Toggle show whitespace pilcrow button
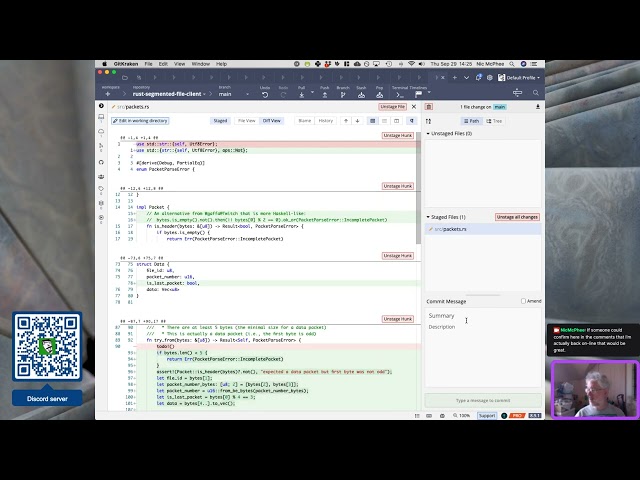This screenshot has width=640, height=480. click(411, 121)
